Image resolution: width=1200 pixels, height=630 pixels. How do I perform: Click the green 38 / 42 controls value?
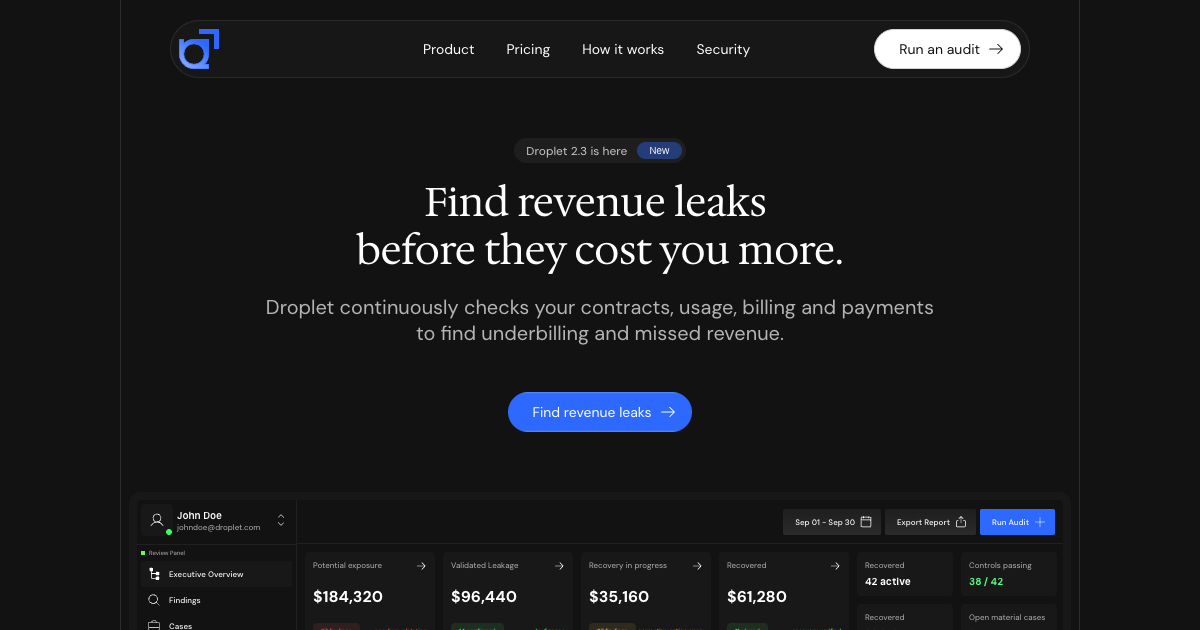coord(986,582)
